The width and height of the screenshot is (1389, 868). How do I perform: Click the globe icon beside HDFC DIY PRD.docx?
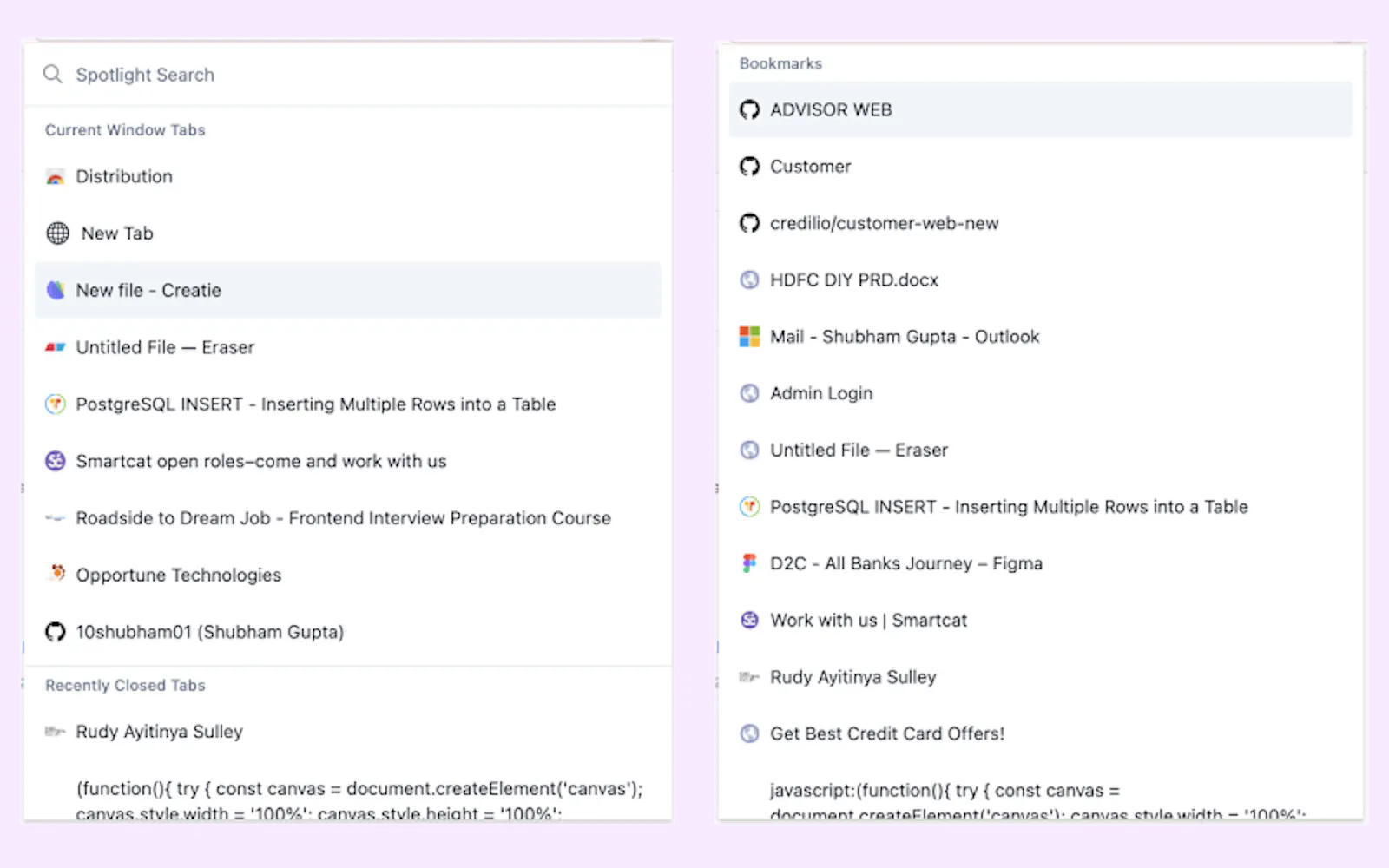749,279
